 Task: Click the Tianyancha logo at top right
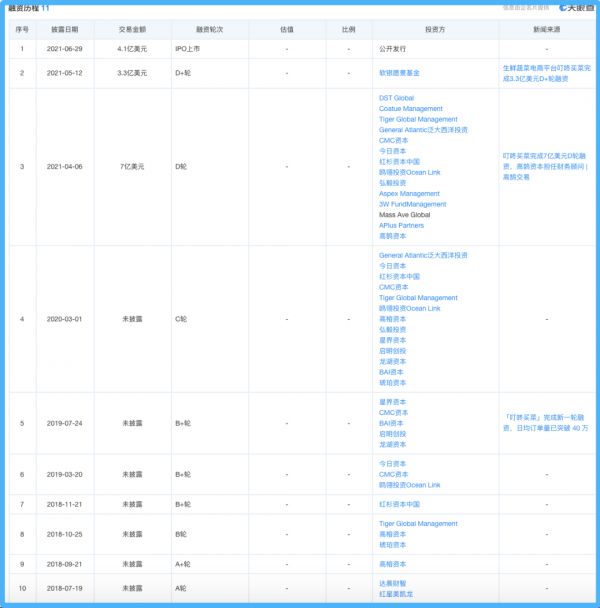tap(576, 8)
